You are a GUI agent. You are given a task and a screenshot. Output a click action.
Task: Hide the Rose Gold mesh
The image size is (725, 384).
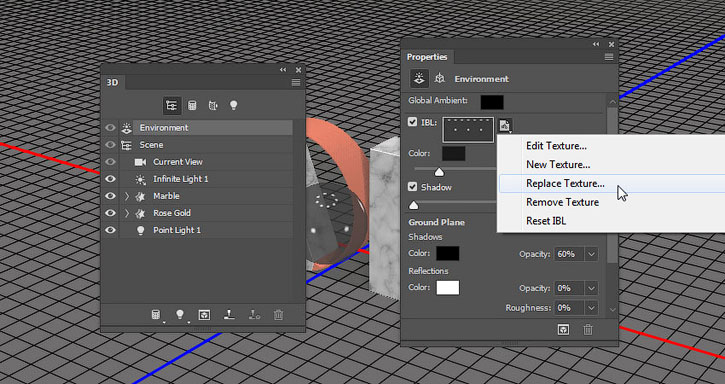coord(110,213)
